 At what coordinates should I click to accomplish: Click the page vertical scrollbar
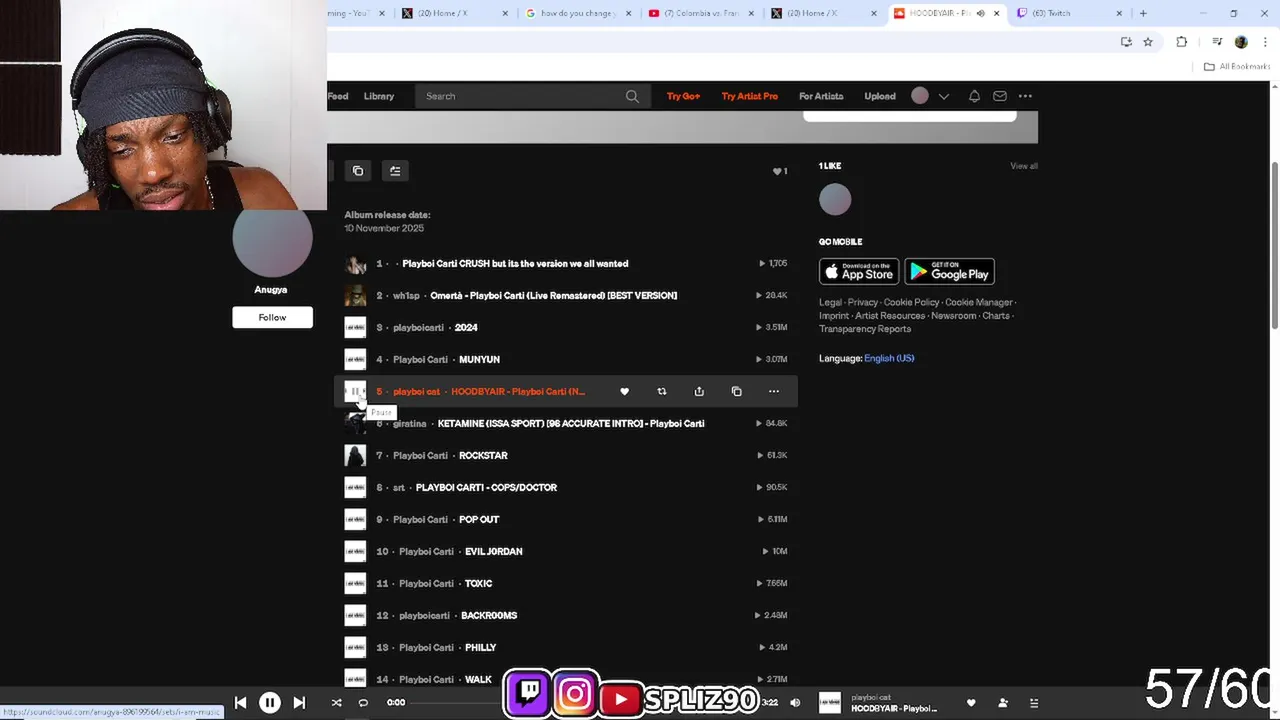pos(1274,245)
